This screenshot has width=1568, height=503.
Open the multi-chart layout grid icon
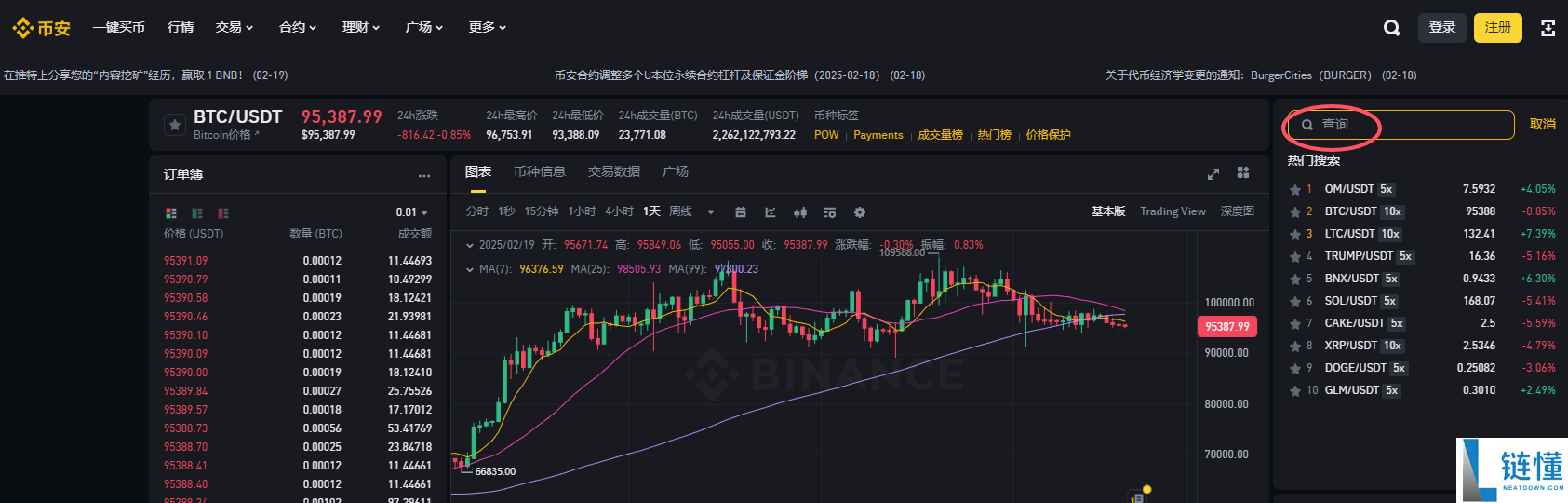(x=1243, y=172)
